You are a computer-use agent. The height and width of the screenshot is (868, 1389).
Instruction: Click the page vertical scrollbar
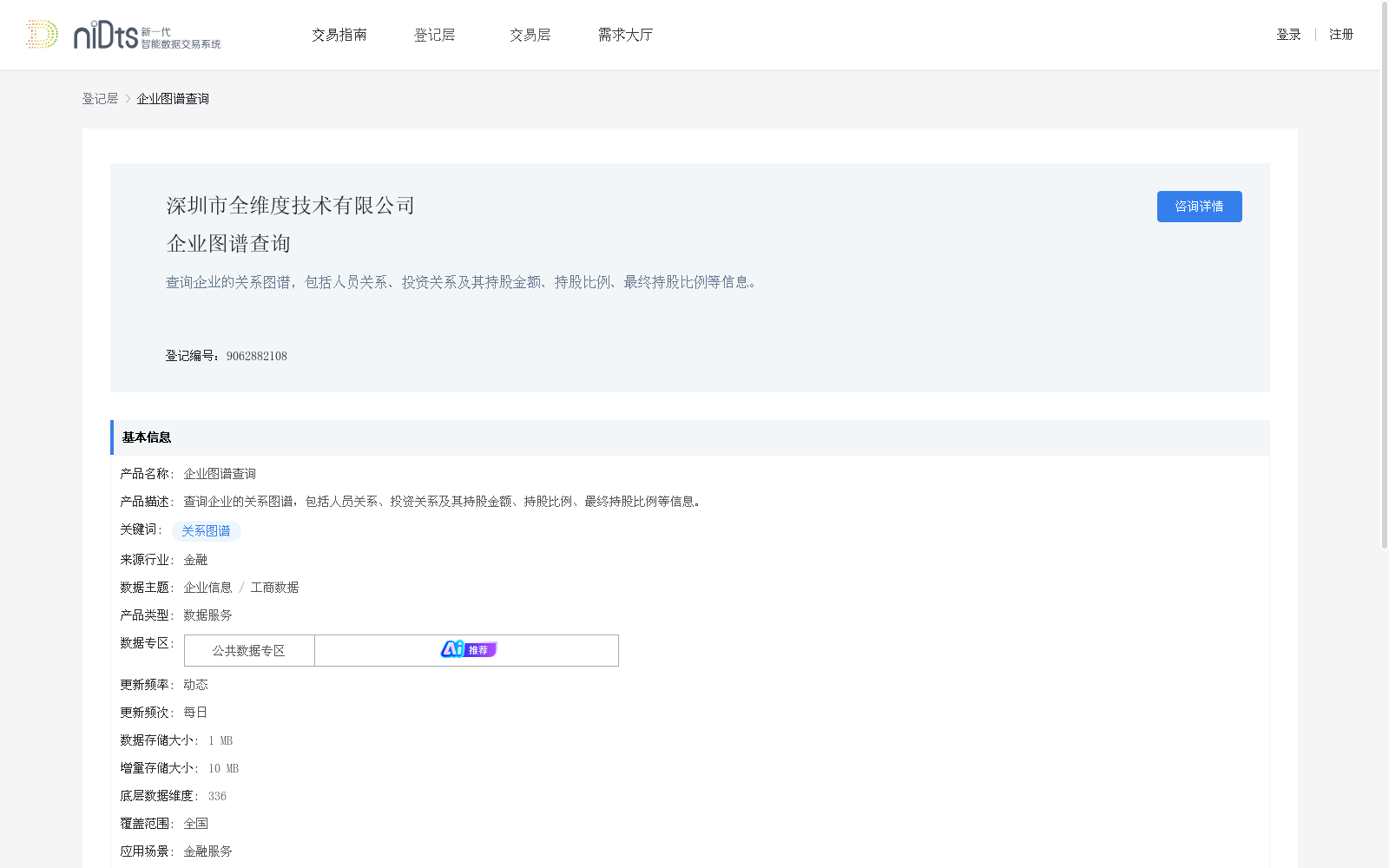pyautogui.click(x=1385, y=276)
